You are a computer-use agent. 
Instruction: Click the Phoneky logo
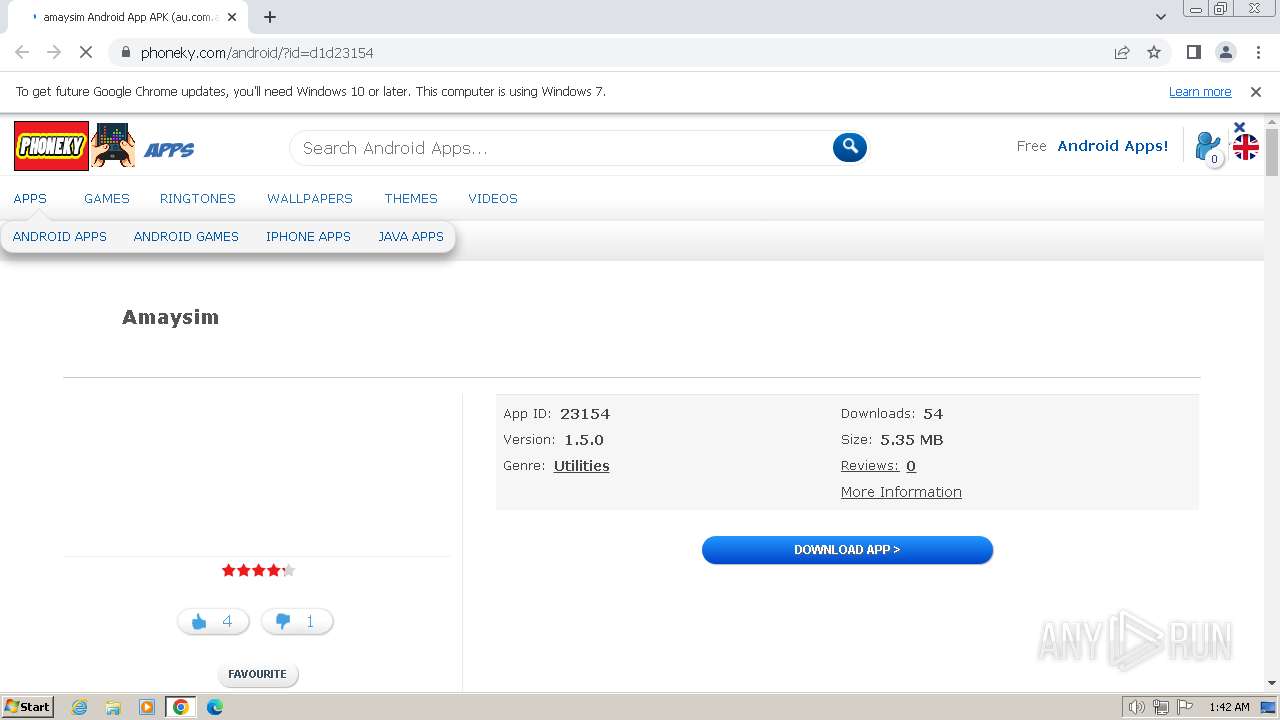click(51, 146)
